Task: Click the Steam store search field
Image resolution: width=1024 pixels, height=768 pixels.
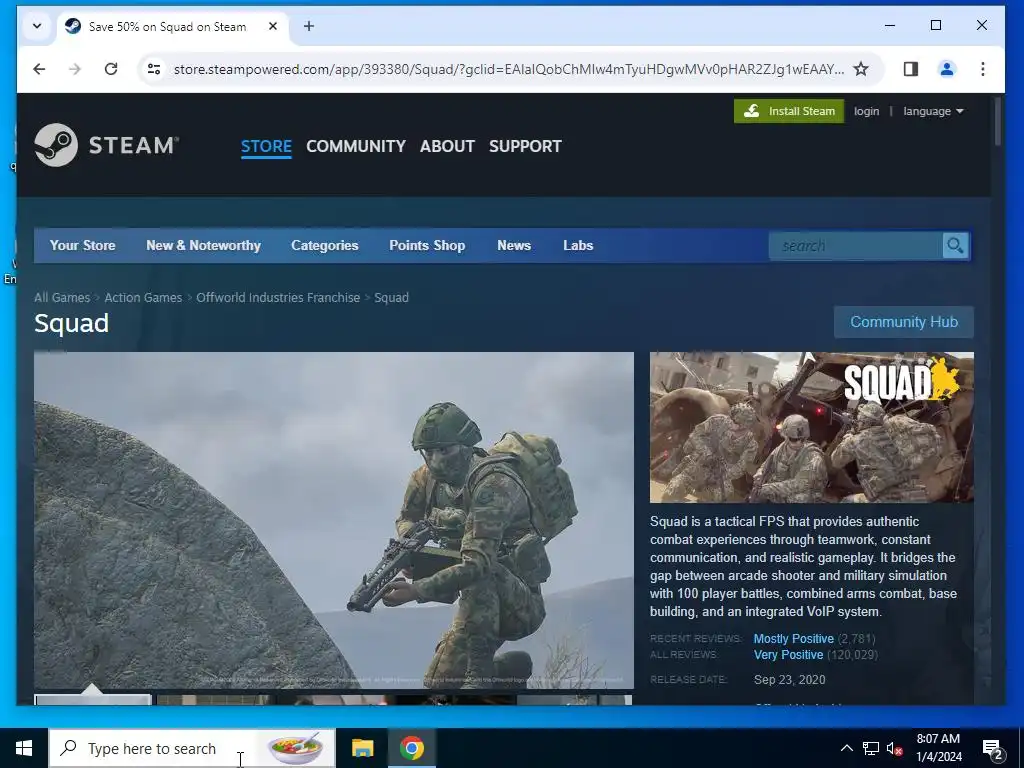Action: [x=856, y=246]
